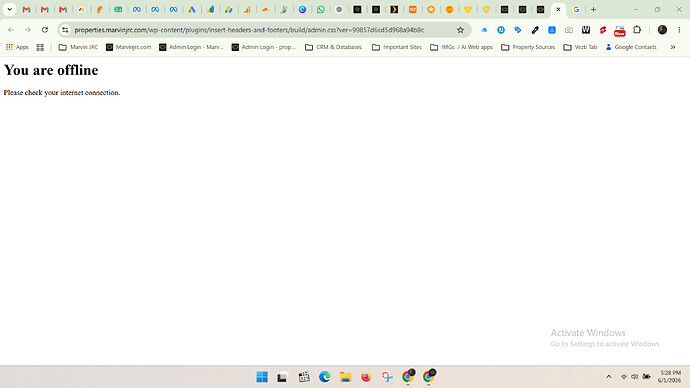Screen dimensions: 690x388
Task: Expand the Important Sites bookmark folder
Action: point(396,47)
